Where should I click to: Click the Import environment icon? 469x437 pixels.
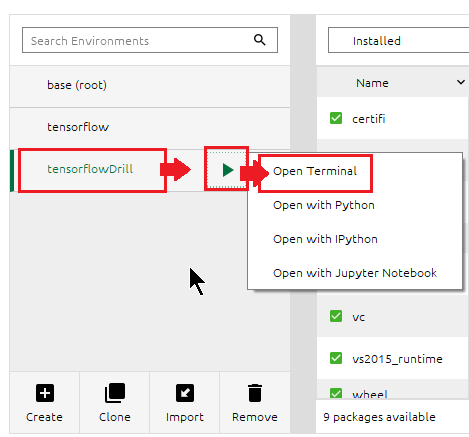(185, 393)
